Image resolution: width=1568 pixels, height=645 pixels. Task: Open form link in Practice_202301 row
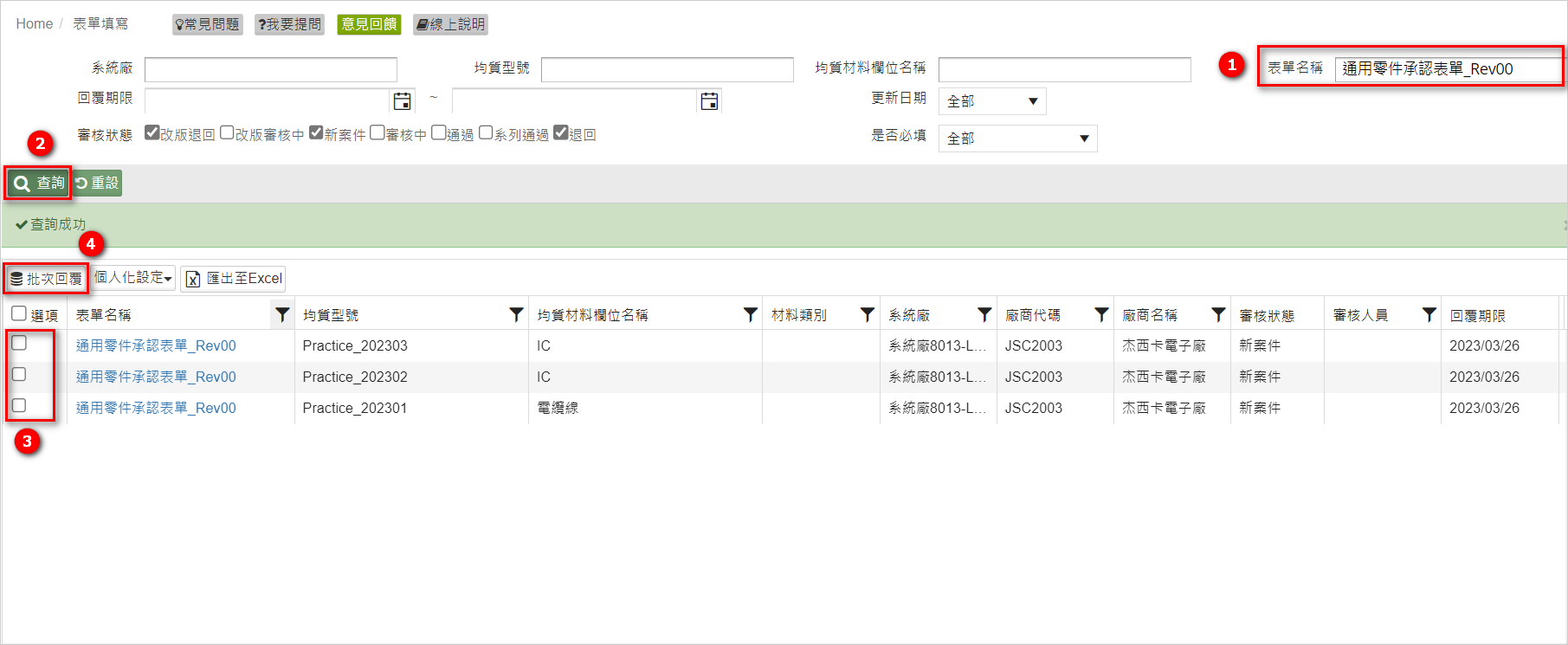pos(156,408)
